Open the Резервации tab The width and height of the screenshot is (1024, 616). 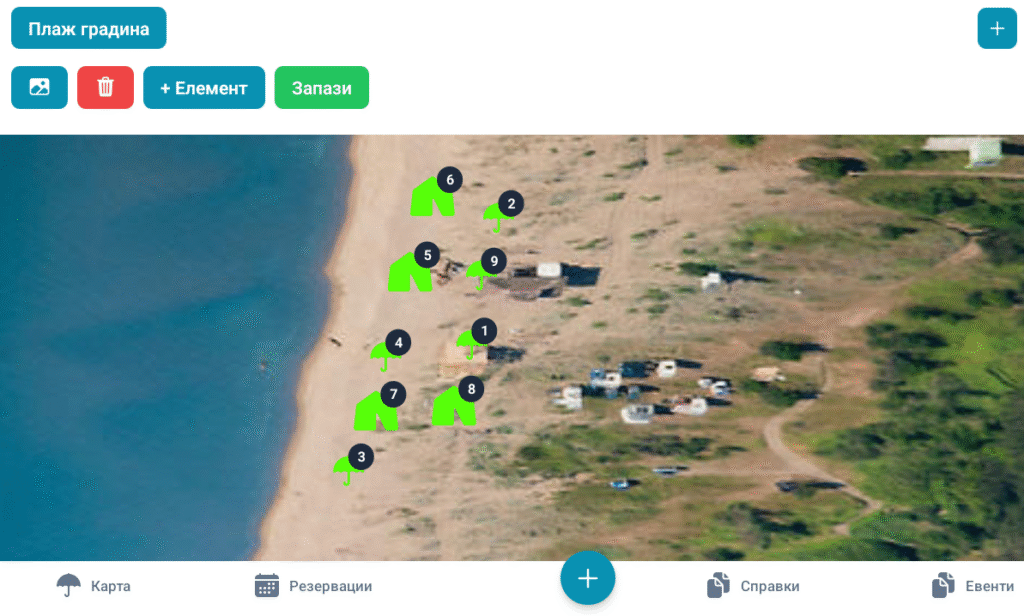click(313, 586)
